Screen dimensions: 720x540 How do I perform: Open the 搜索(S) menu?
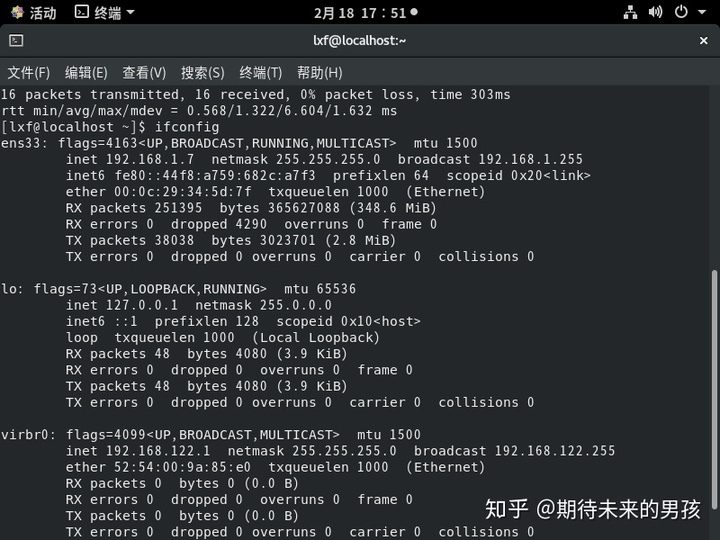click(x=202, y=73)
